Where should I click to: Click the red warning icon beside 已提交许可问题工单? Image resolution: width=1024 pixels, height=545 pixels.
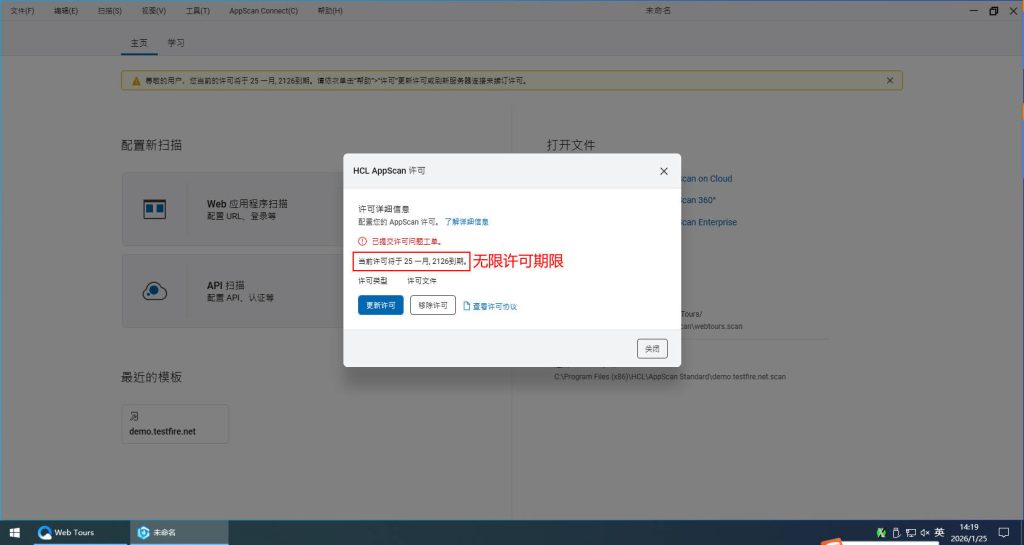[363, 242]
